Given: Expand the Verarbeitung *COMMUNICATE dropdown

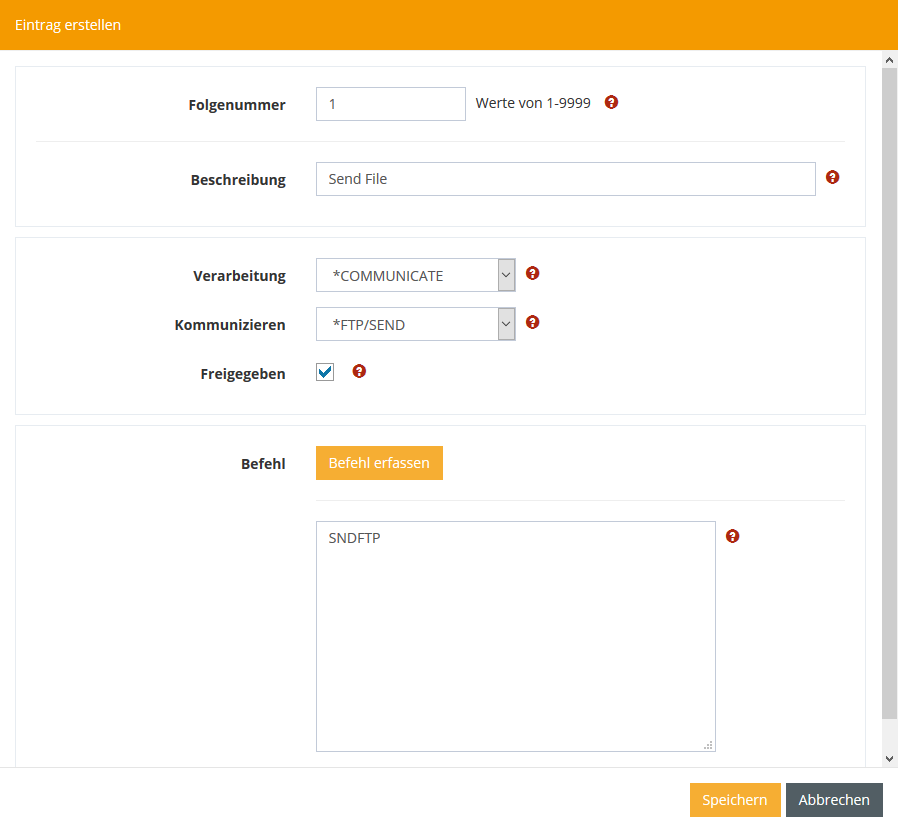Looking at the screenshot, I should pyautogui.click(x=415, y=276).
